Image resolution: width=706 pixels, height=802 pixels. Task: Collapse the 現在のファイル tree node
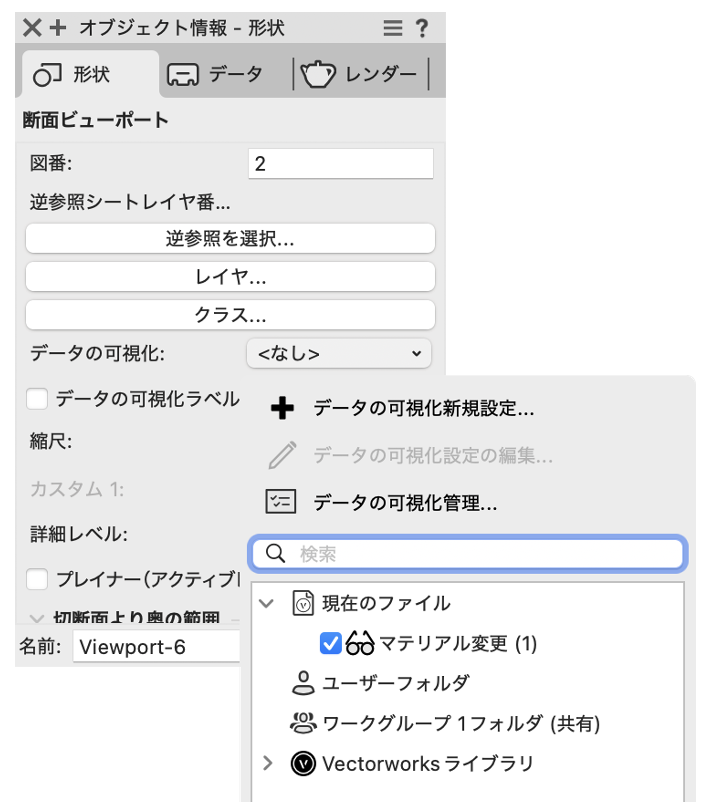[x=266, y=603]
